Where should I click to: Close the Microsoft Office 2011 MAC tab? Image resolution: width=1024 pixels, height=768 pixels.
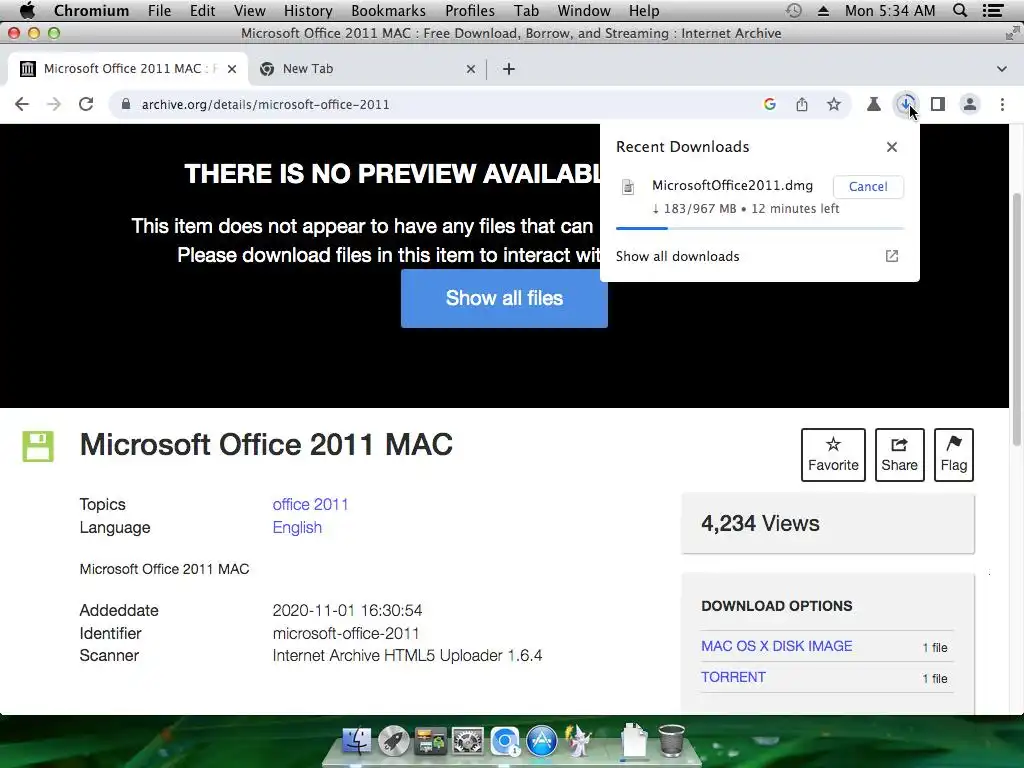click(232, 69)
